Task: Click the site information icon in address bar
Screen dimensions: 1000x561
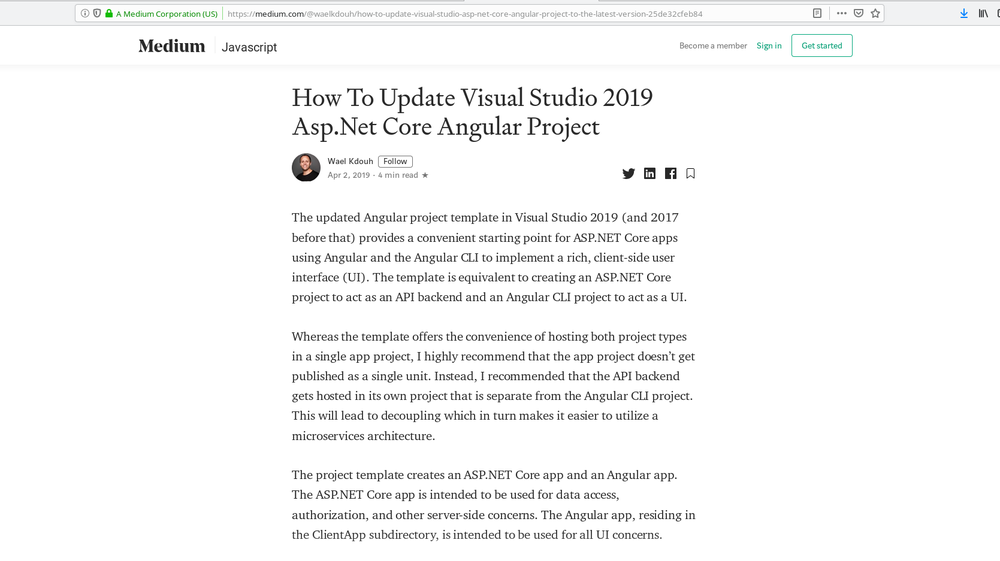Action: click(85, 13)
